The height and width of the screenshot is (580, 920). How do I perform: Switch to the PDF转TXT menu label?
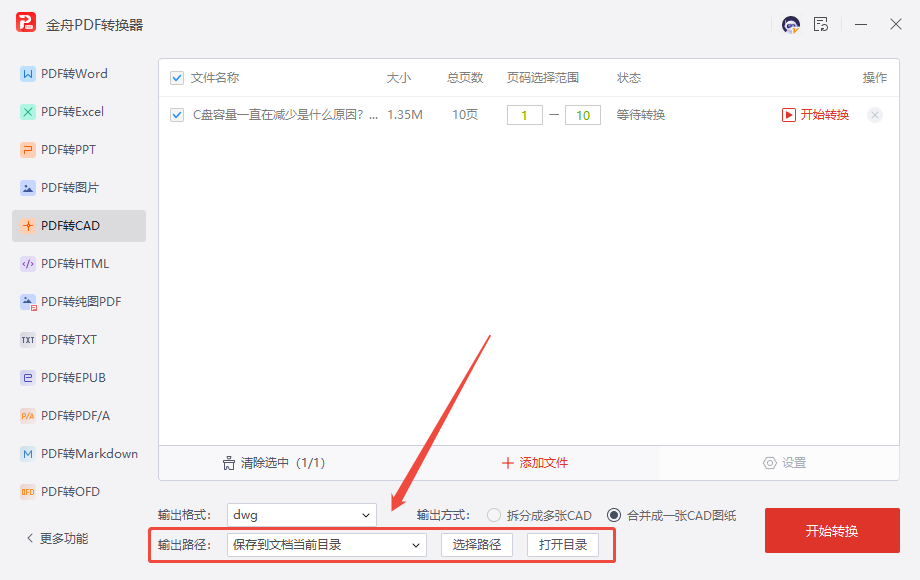69,340
